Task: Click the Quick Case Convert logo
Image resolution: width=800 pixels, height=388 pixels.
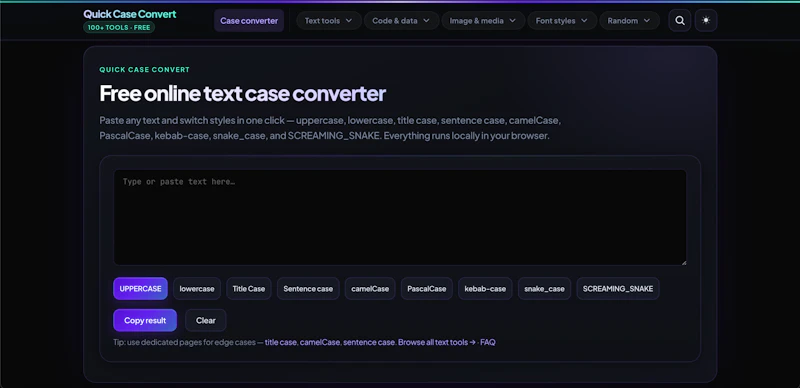Action: [130, 14]
